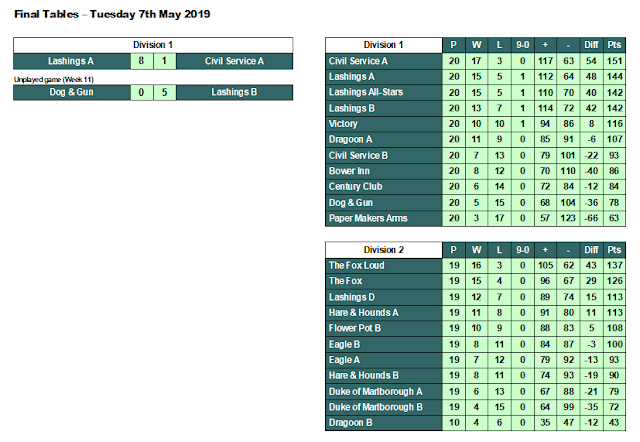Select the Lashings All-Stars team cell

tap(384, 92)
